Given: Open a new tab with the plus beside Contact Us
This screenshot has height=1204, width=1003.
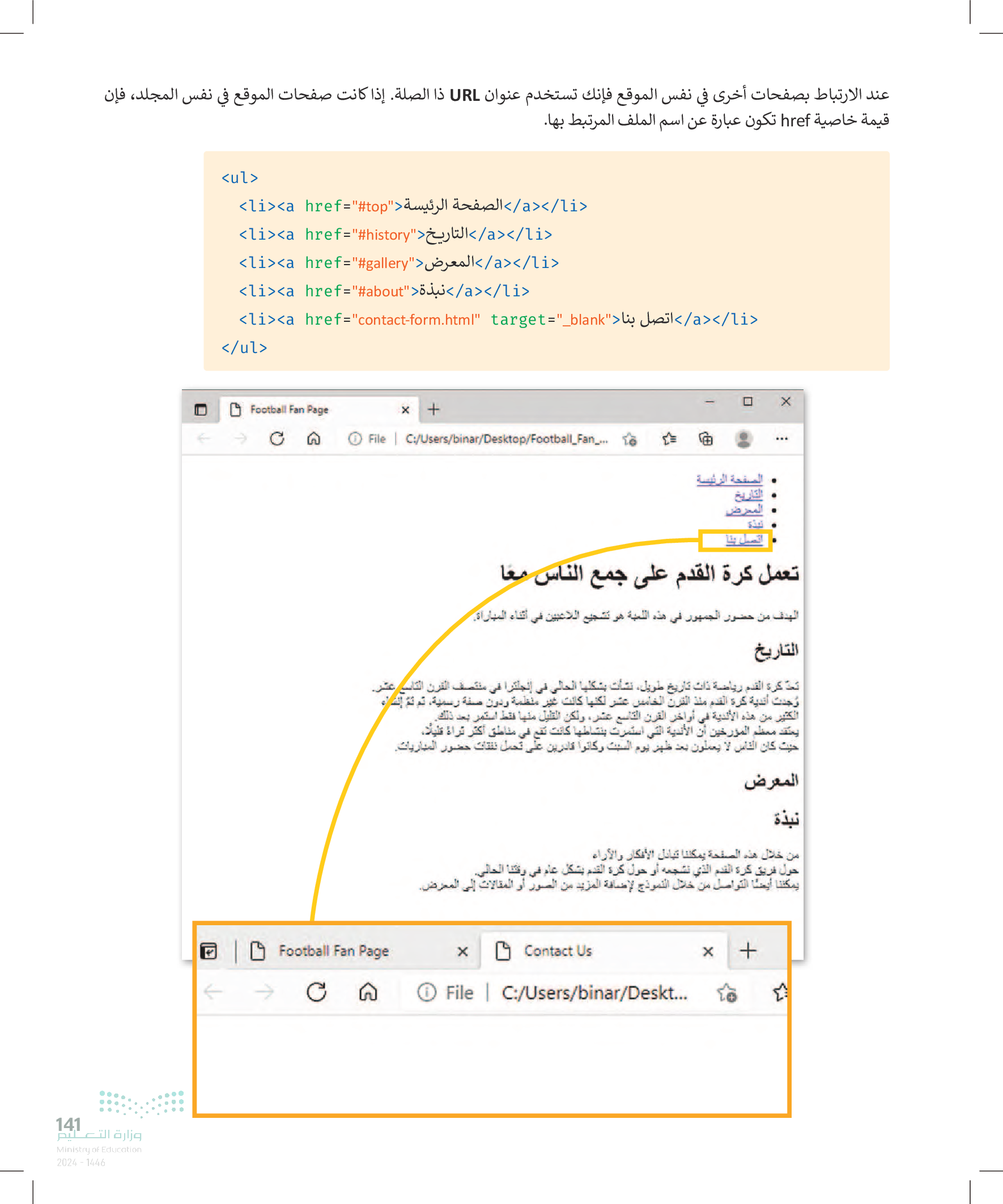Looking at the screenshot, I should tap(748, 951).
